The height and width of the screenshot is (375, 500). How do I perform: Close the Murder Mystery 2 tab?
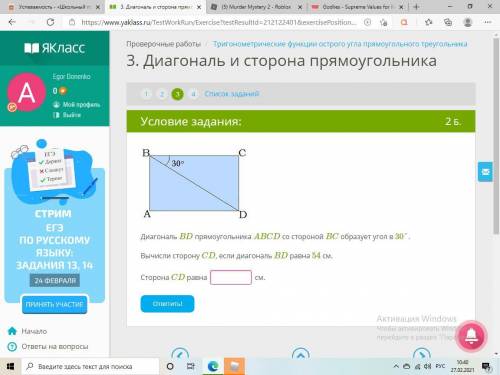(300, 7)
